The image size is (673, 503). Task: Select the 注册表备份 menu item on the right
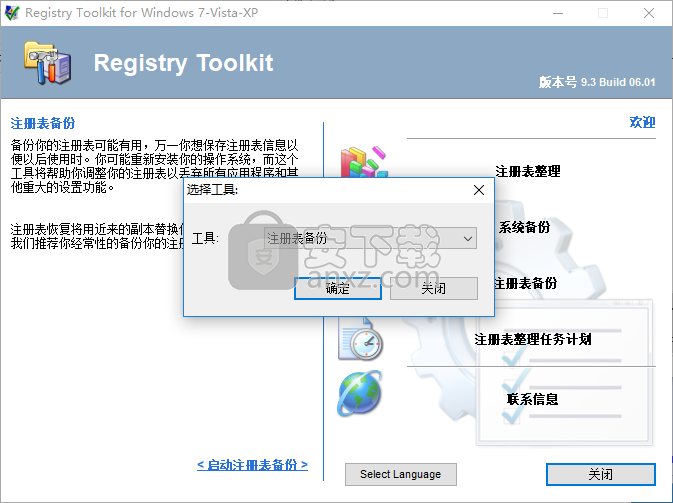coord(525,283)
